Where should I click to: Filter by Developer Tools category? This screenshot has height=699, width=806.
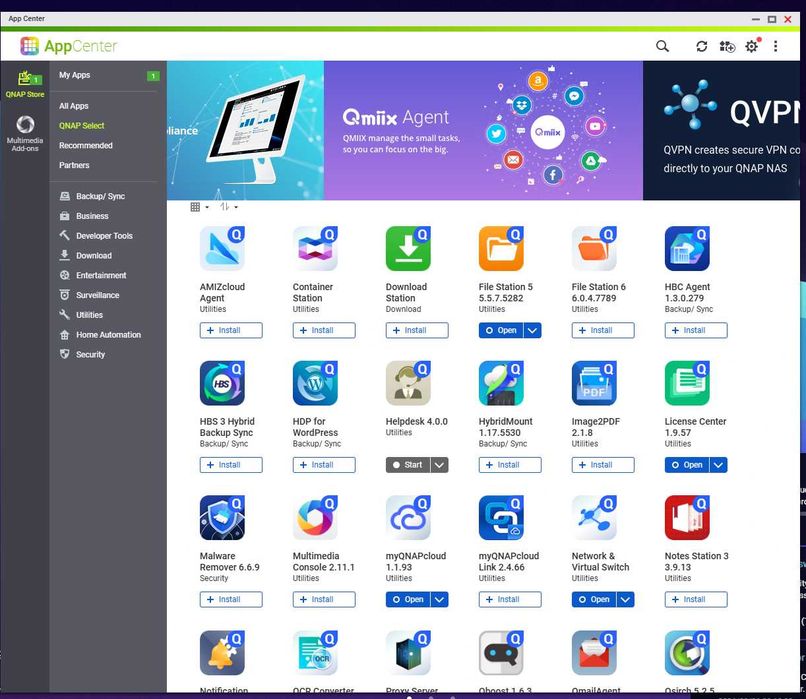[96, 236]
